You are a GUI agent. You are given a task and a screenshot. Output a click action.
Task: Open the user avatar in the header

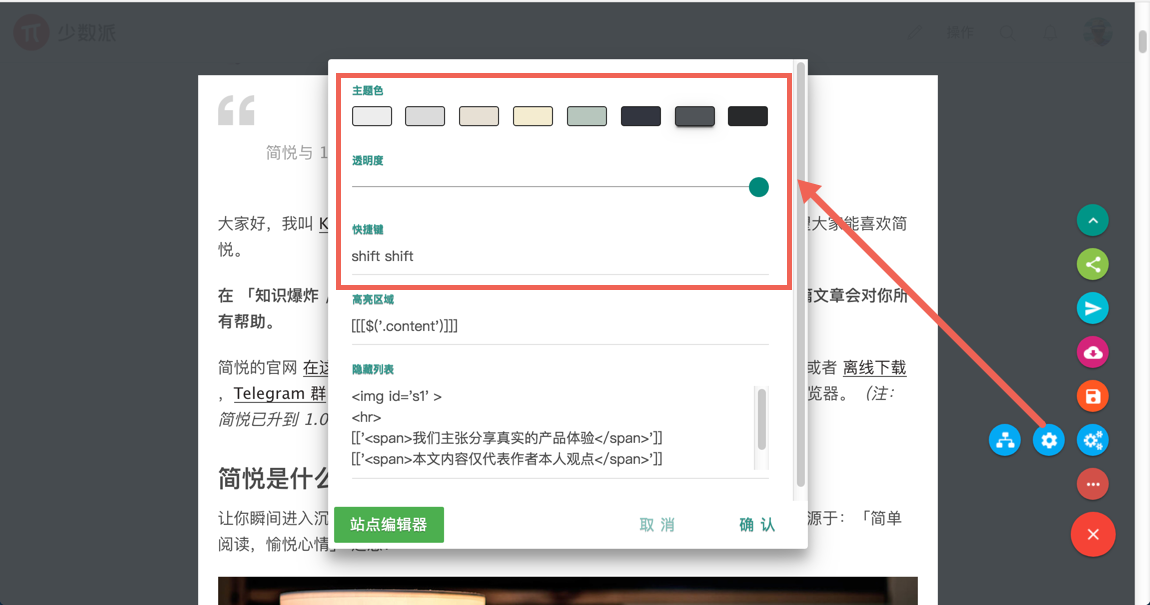coord(1098,32)
